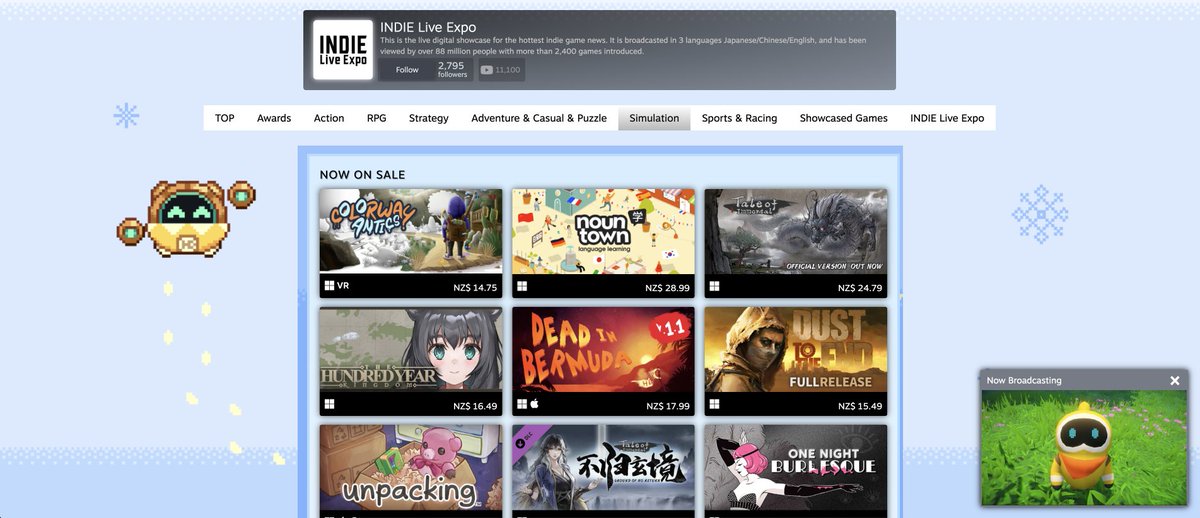Screen dimensions: 1200x518
Task: Click the Apple icon on the Dead in Bermuda card
Action: pyautogui.click(x=534, y=404)
